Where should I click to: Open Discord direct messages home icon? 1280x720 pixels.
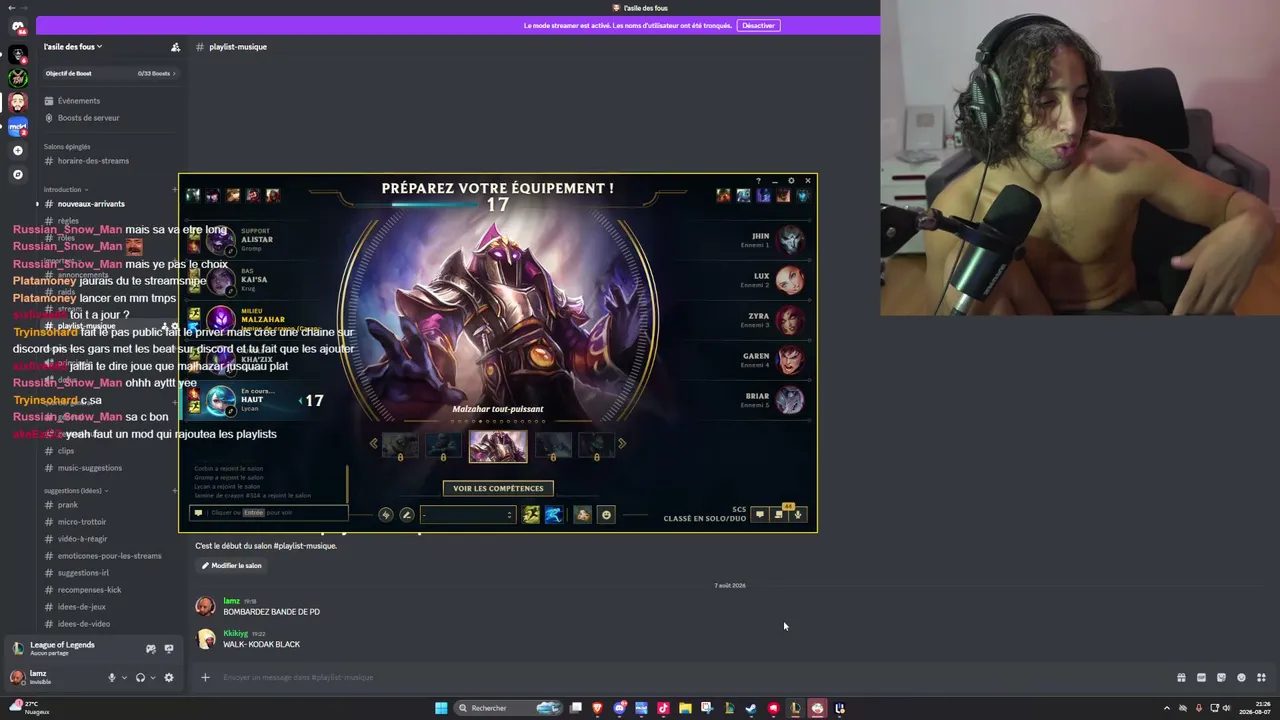point(17,27)
